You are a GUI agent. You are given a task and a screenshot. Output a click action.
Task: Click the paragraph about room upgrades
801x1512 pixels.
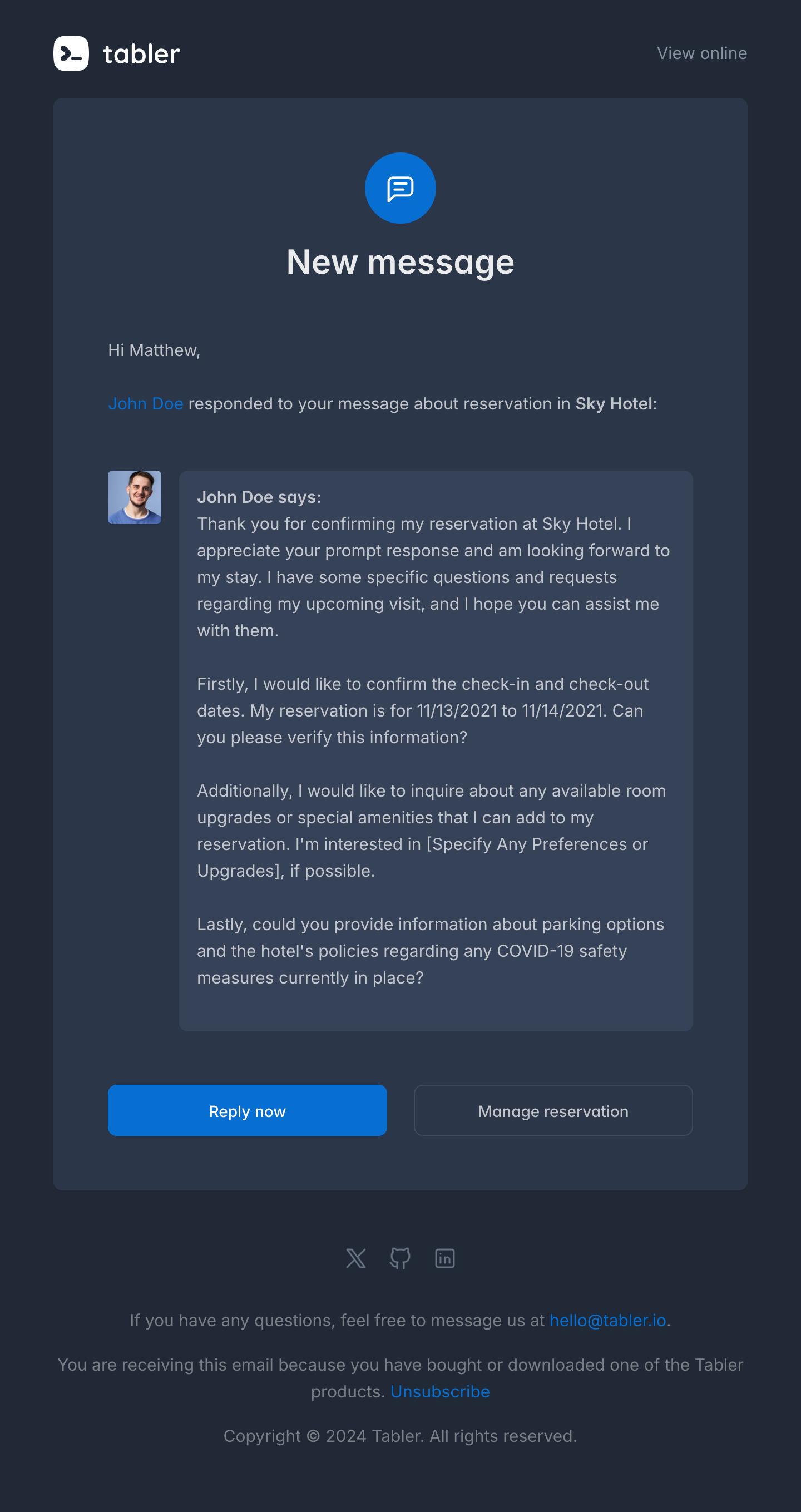430,831
